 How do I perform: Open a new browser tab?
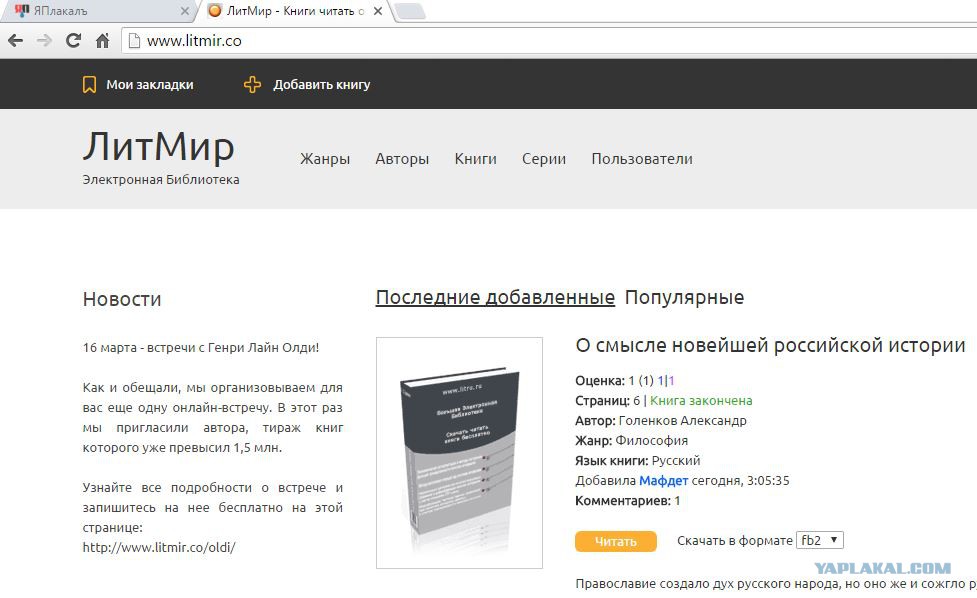(x=410, y=11)
